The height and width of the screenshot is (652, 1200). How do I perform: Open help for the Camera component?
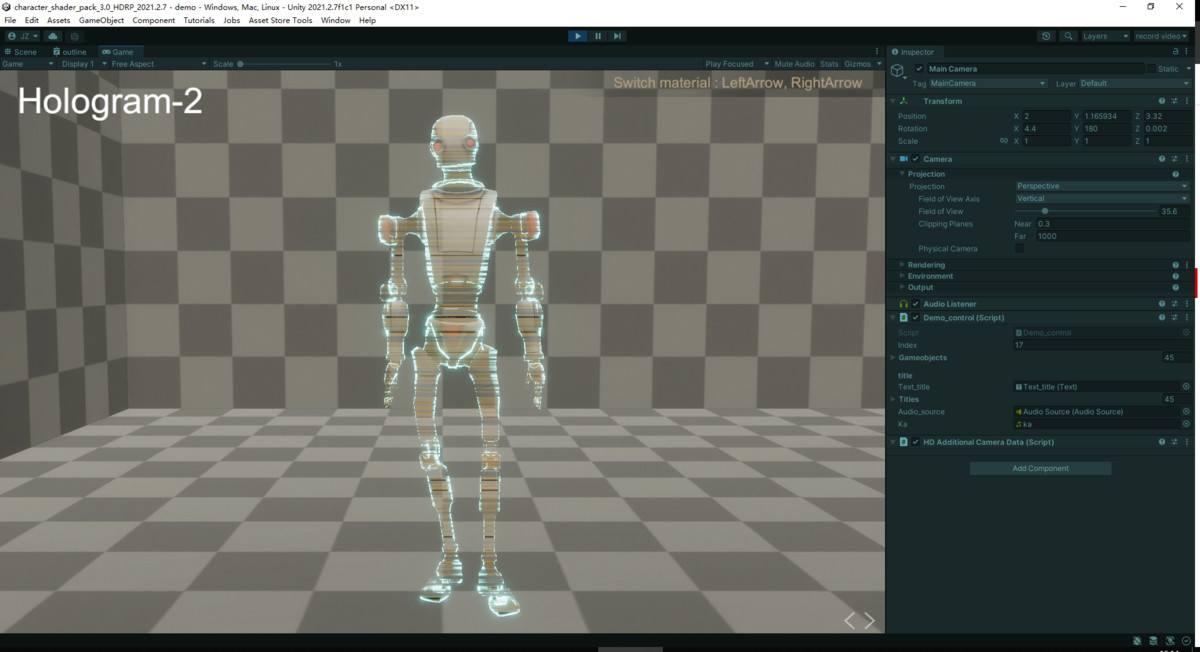[x=1161, y=158]
